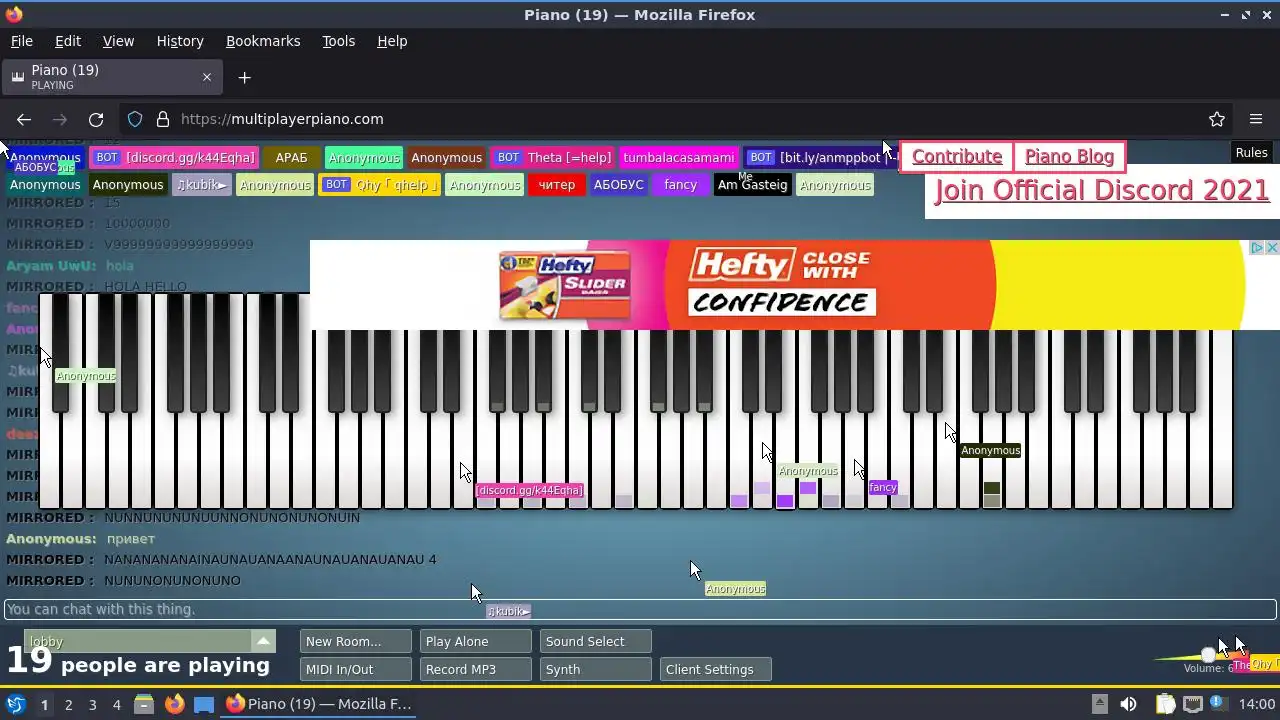Open Sound Select

tap(595, 641)
